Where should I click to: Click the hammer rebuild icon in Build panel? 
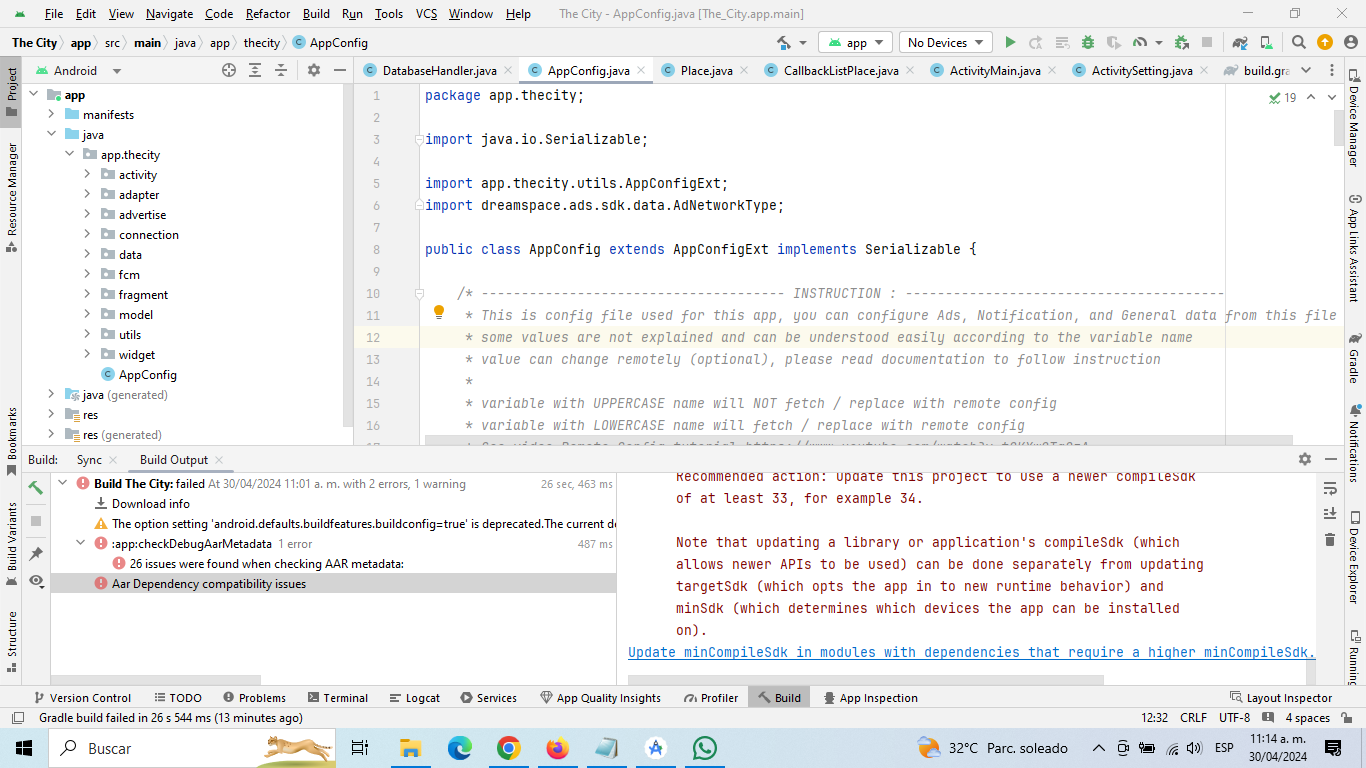tap(36, 488)
